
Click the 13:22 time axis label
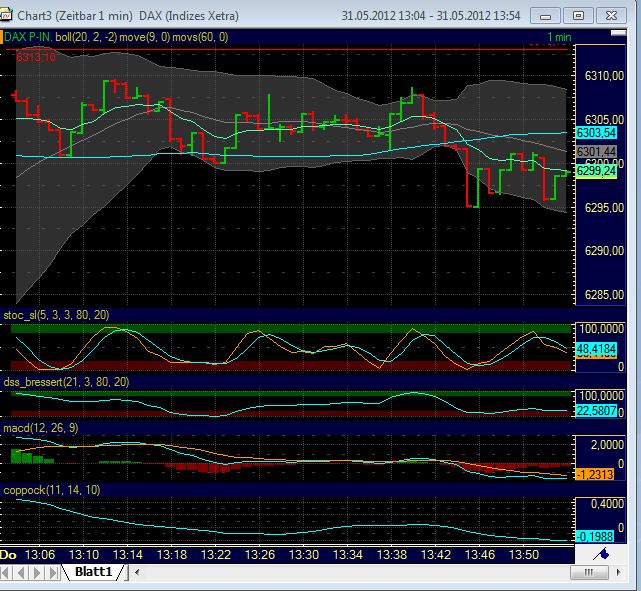[x=216, y=555]
